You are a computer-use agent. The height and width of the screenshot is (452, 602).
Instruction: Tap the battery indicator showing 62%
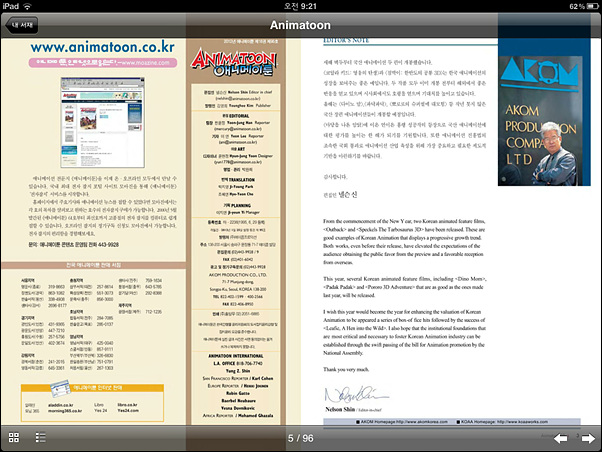point(584,6)
